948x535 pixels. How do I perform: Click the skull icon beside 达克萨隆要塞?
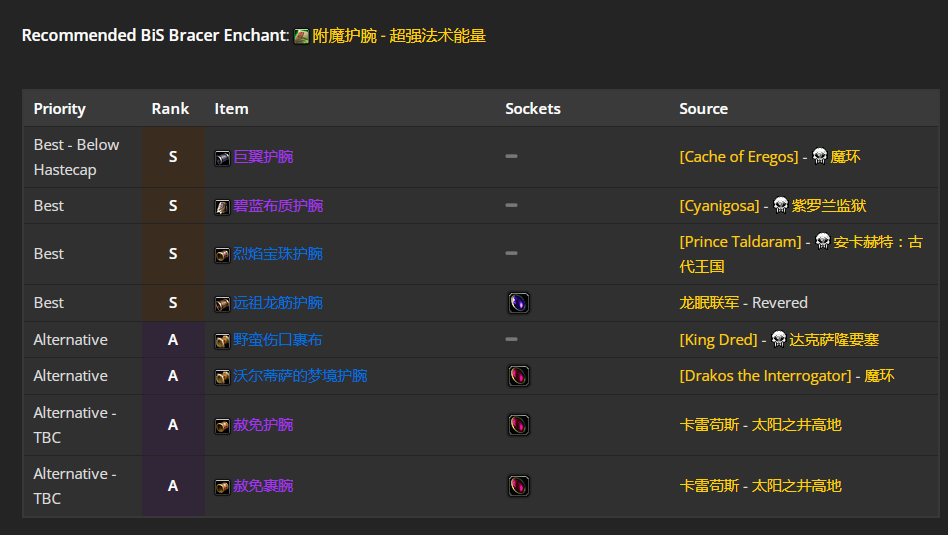click(x=779, y=339)
